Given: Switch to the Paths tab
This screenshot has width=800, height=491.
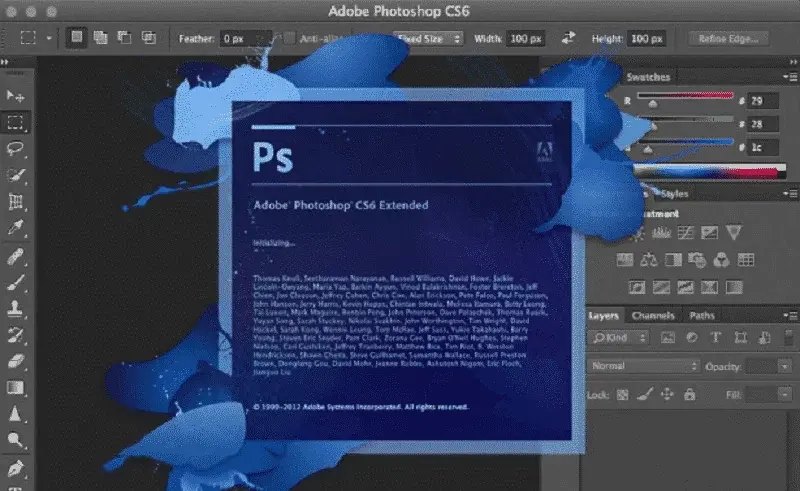Looking at the screenshot, I should tap(702, 316).
